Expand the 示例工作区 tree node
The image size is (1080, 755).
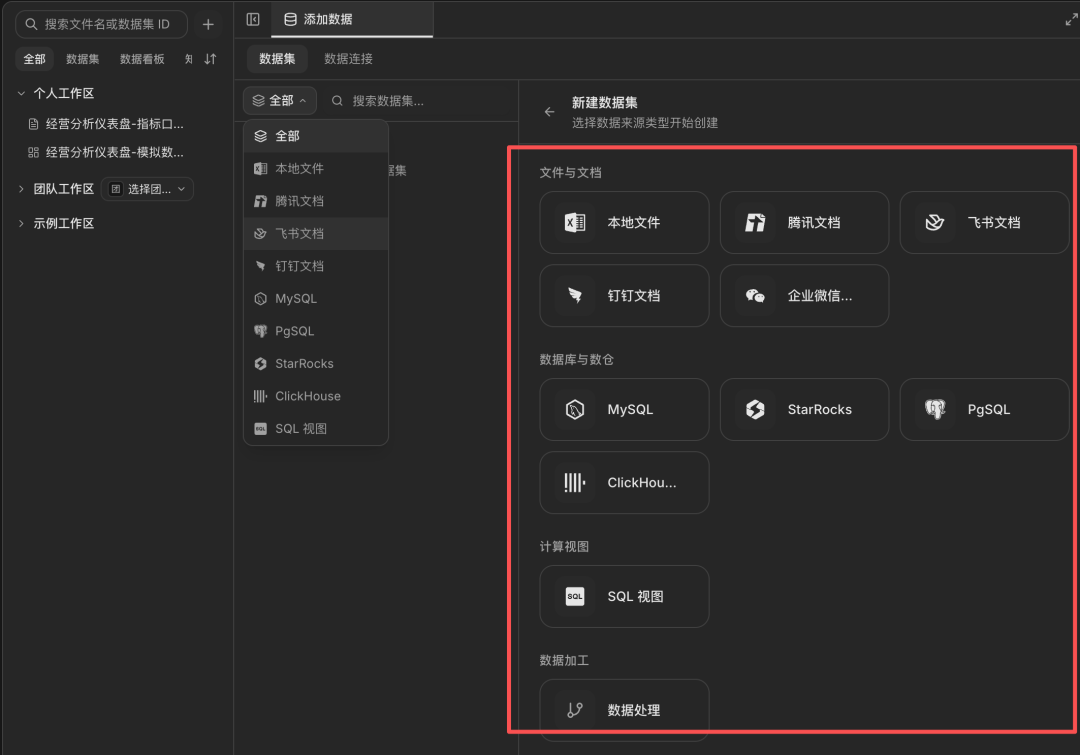pos(21,223)
